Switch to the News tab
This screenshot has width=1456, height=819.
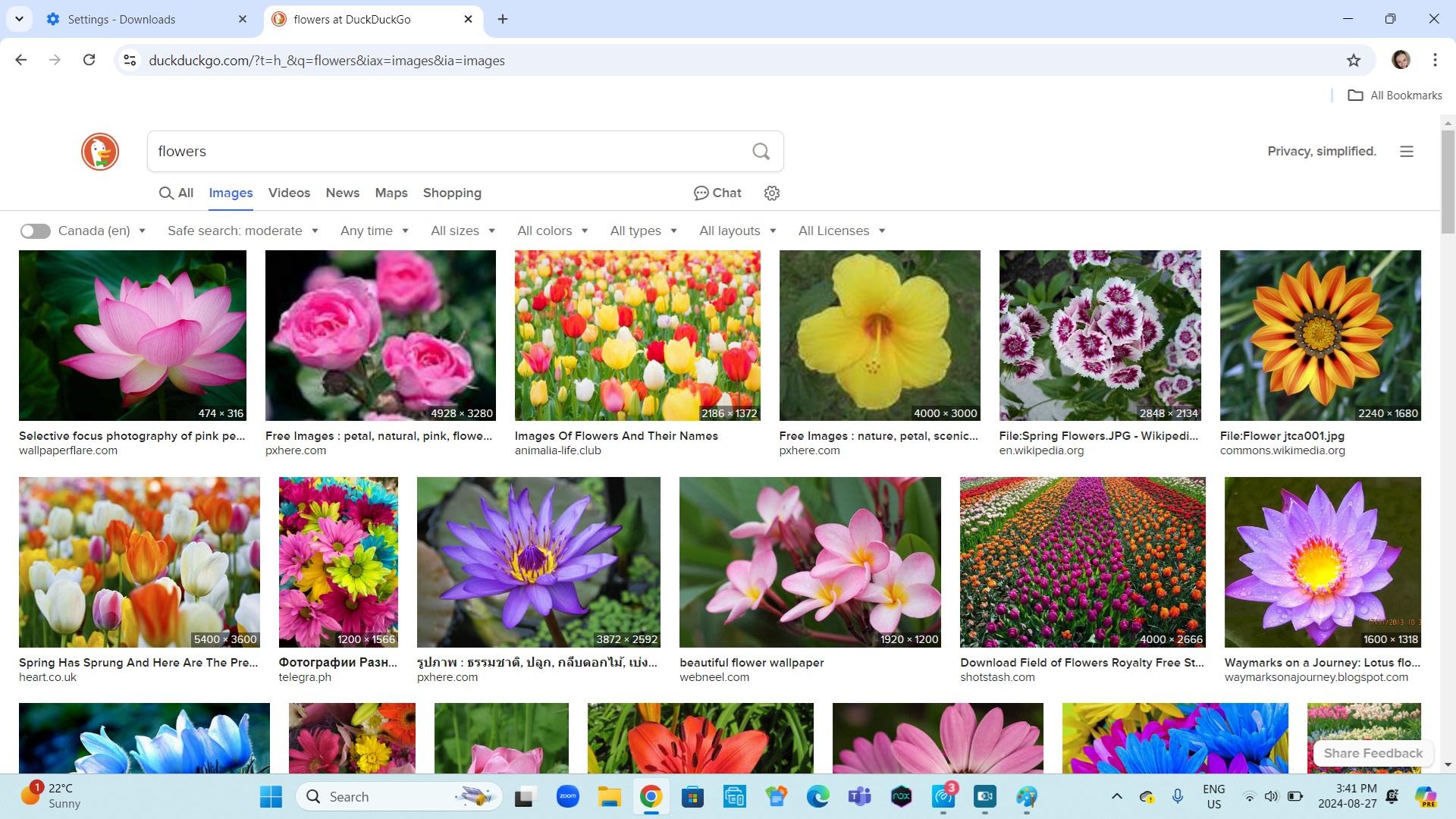click(x=343, y=193)
